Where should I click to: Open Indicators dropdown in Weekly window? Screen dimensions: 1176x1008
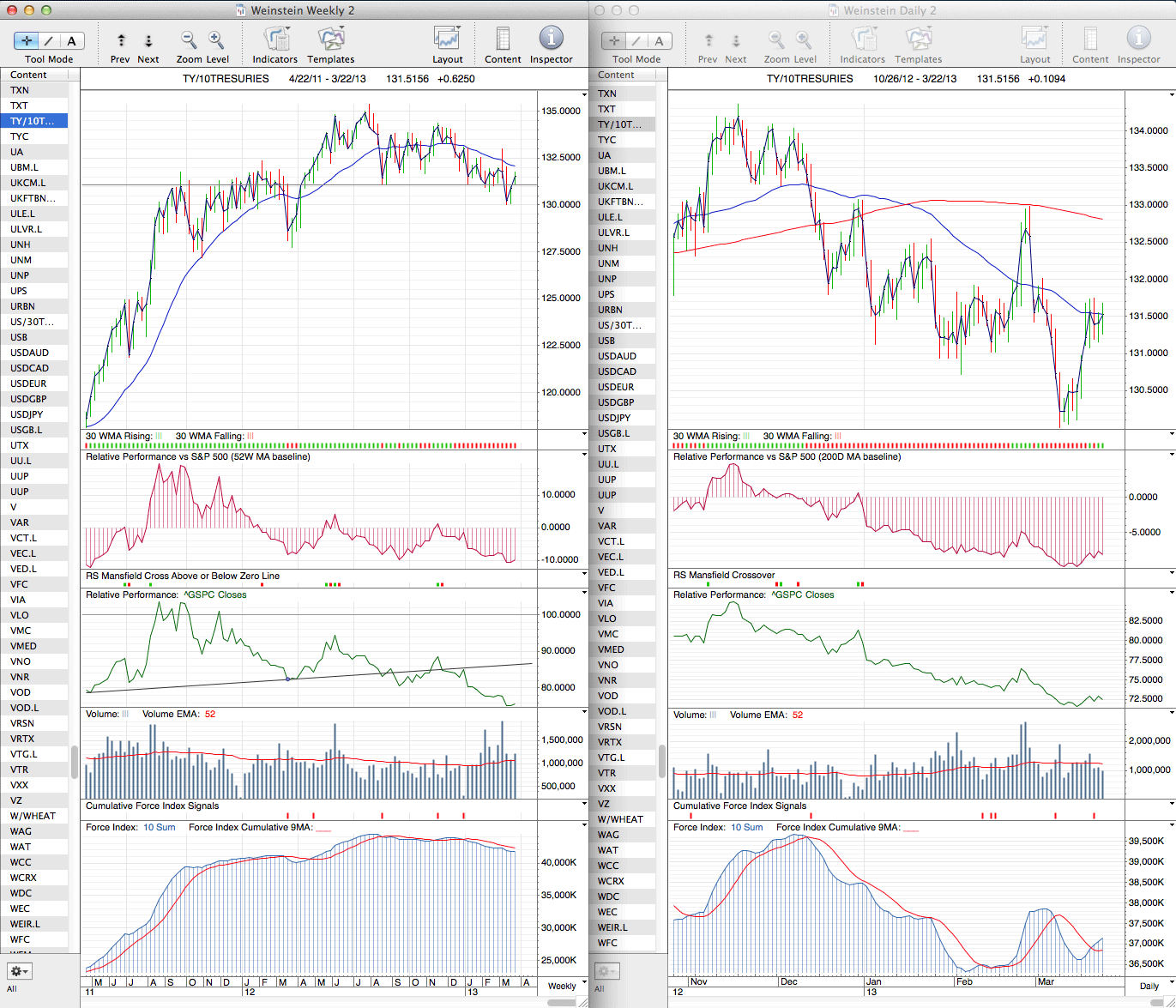tap(275, 39)
